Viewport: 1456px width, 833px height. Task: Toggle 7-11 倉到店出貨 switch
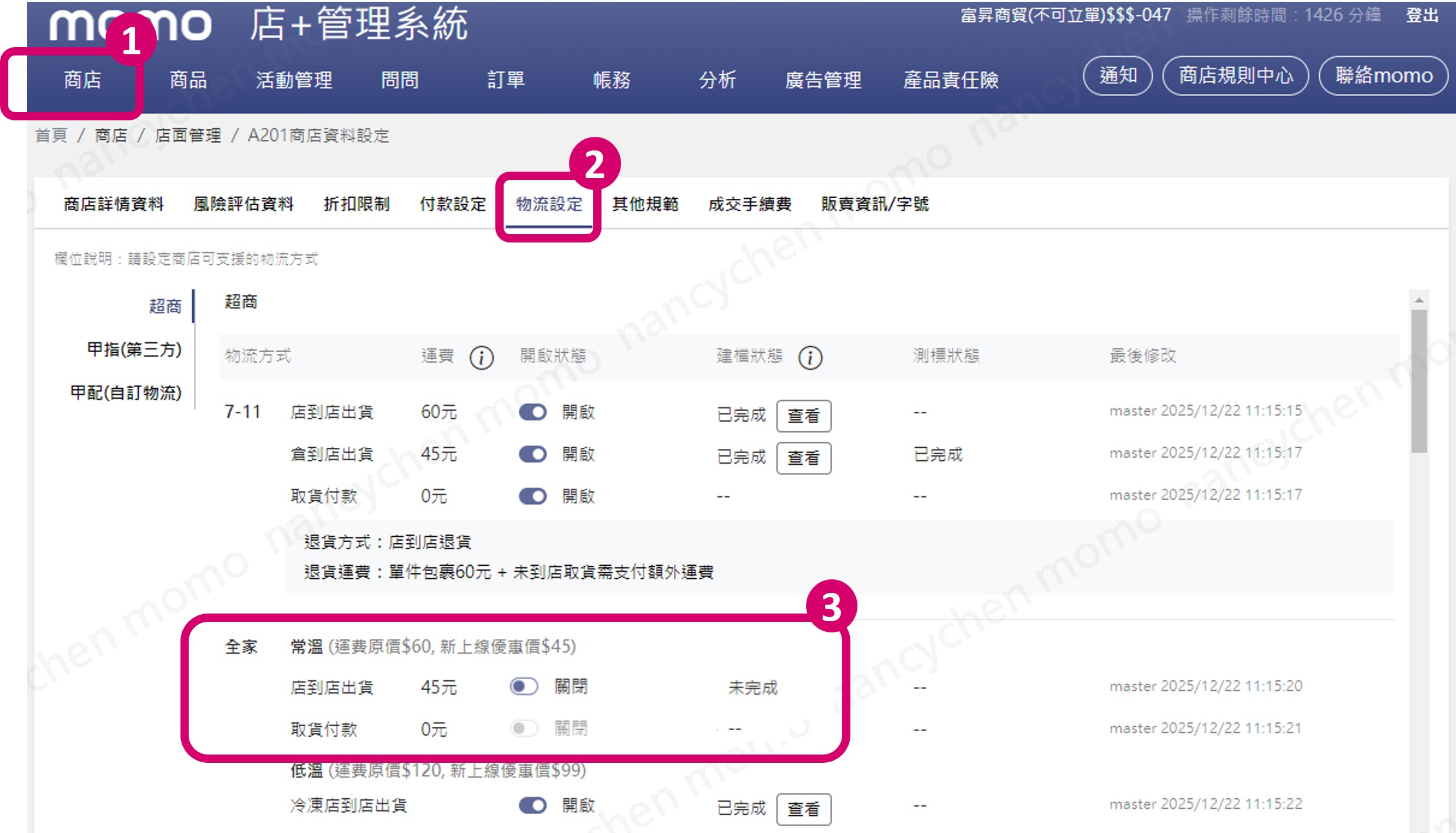tap(533, 454)
